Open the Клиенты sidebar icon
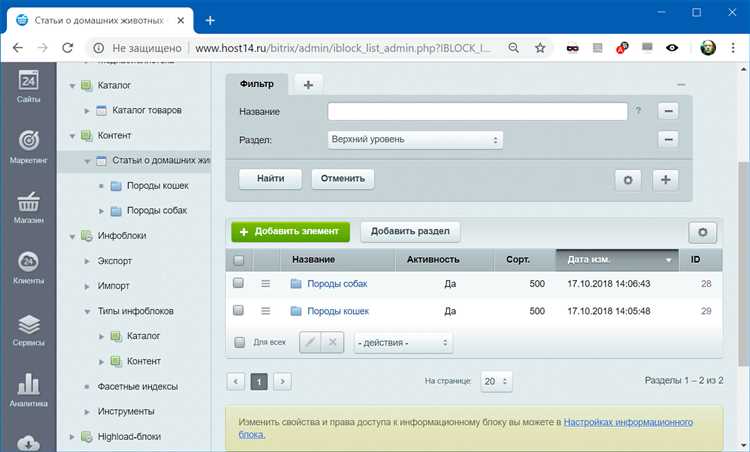The height and width of the screenshot is (452, 750). pyautogui.click(x=28, y=268)
